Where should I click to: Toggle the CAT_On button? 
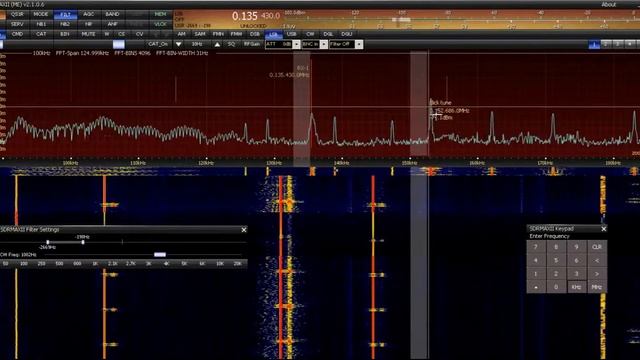(x=158, y=44)
